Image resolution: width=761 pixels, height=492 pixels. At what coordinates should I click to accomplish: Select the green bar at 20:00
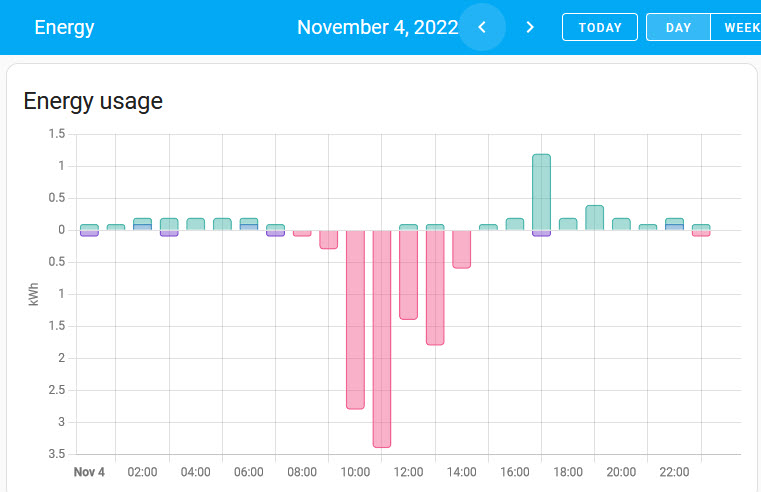tap(621, 224)
